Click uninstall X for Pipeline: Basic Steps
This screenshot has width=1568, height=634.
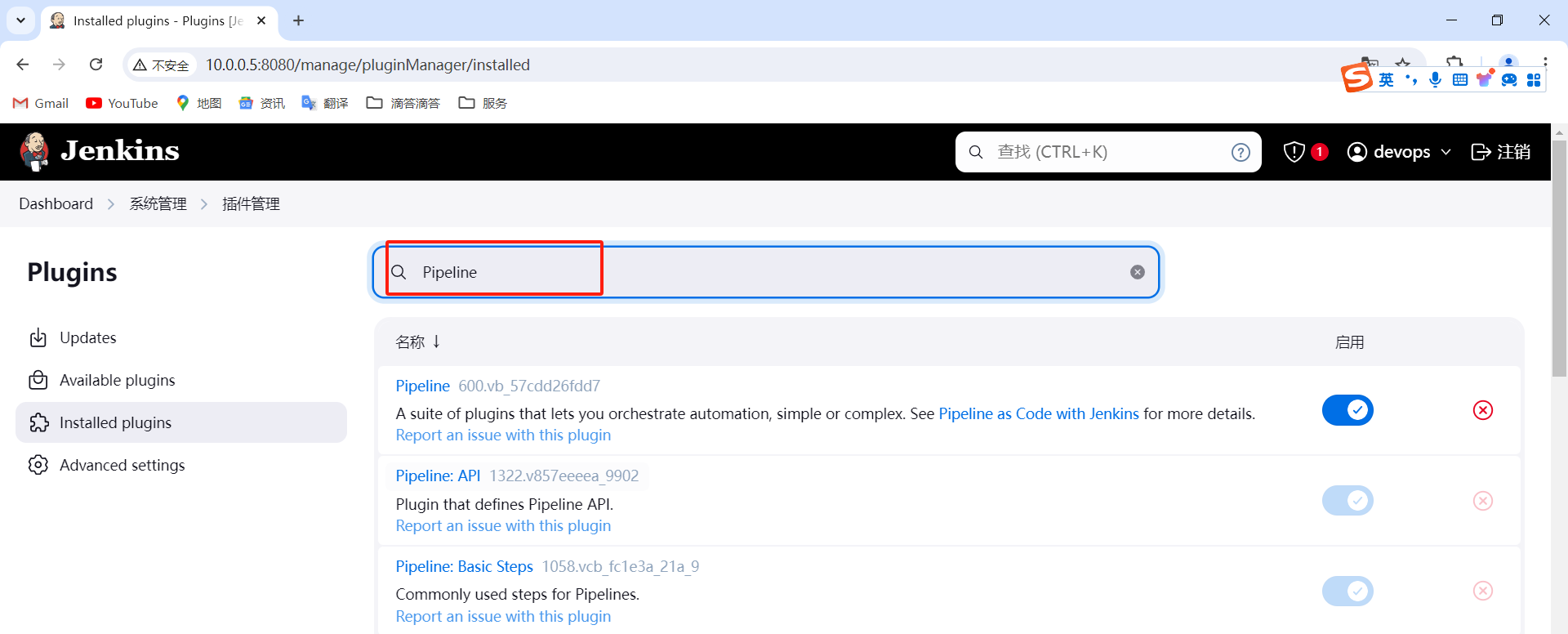pos(1483,591)
